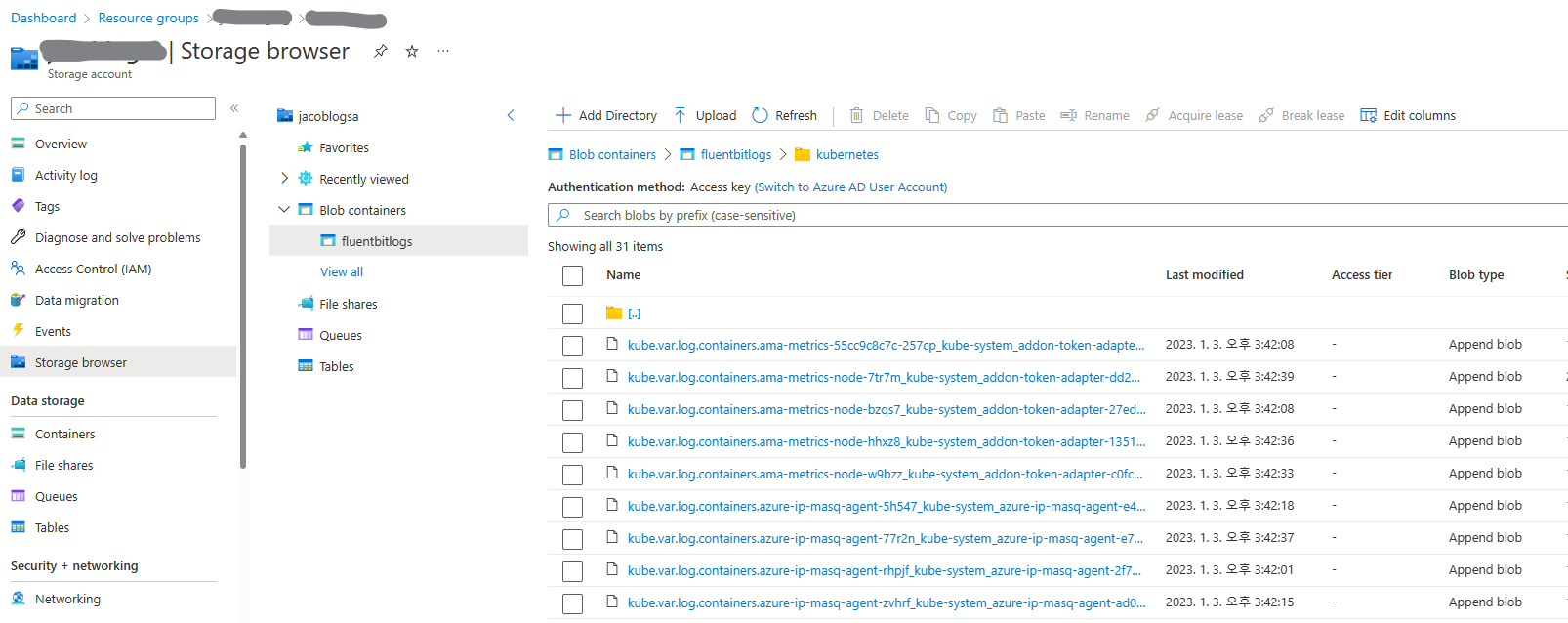1568x623 pixels.
Task: Open Tables under Data storage
Action: (x=52, y=527)
